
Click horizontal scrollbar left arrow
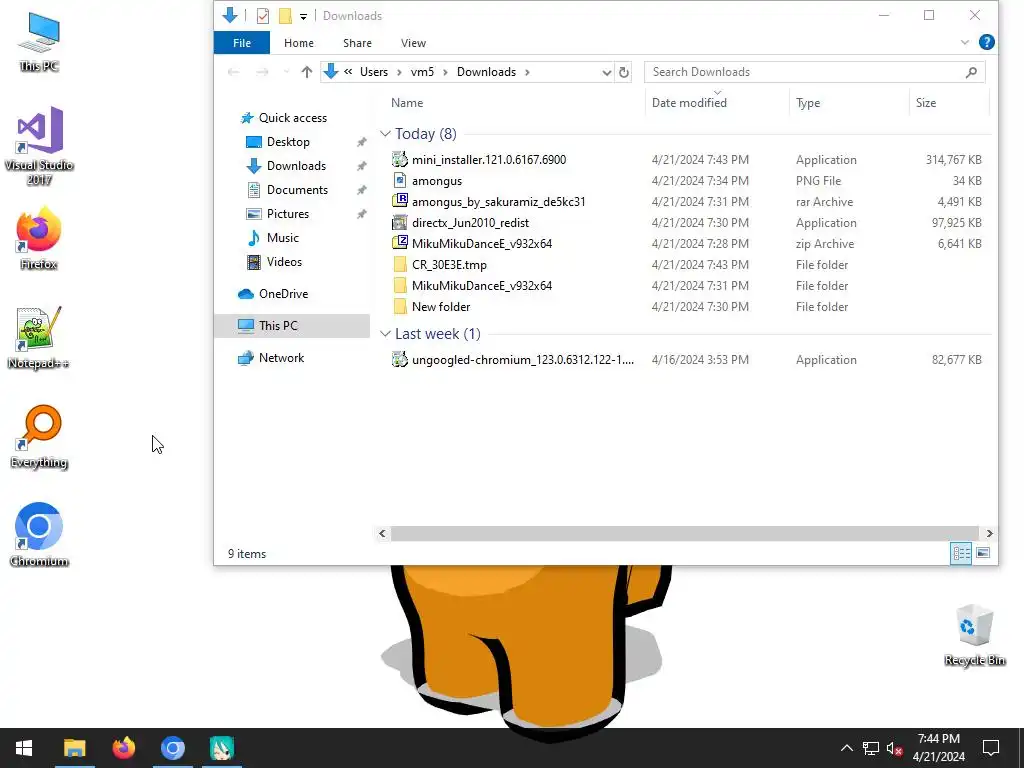(383, 534)
